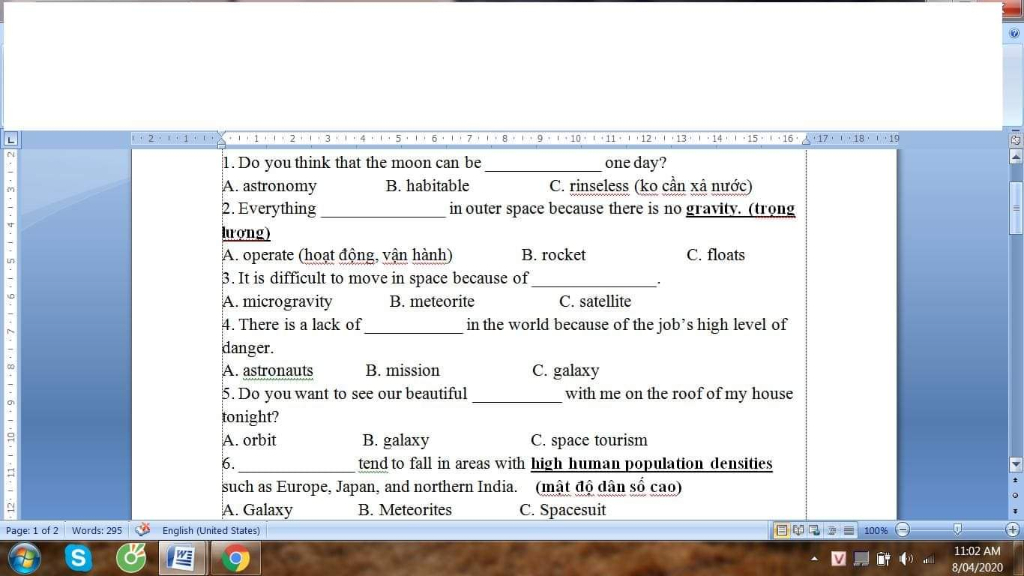
Task: Click the first line indent marker on ruler
Action: tap(221, 135)
